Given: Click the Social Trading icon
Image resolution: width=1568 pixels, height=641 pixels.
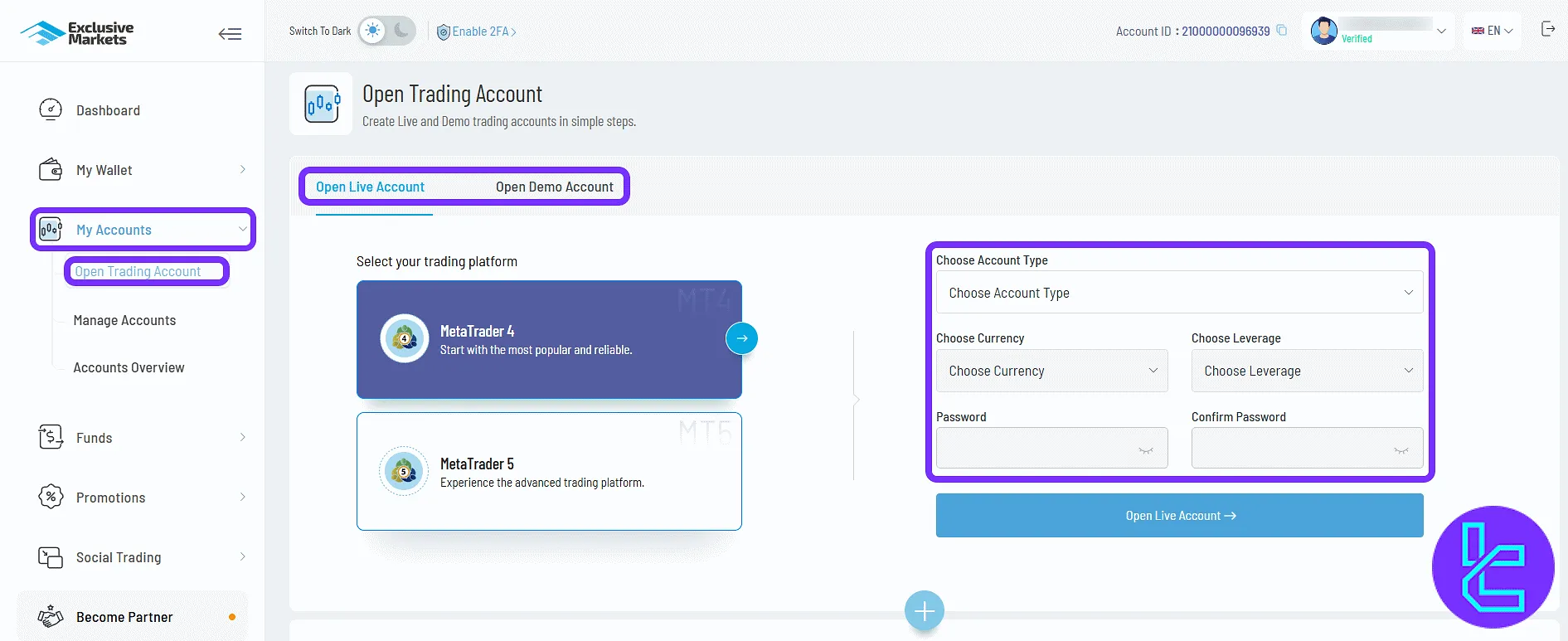Looking at the screenshot, I should coord(51,557).
